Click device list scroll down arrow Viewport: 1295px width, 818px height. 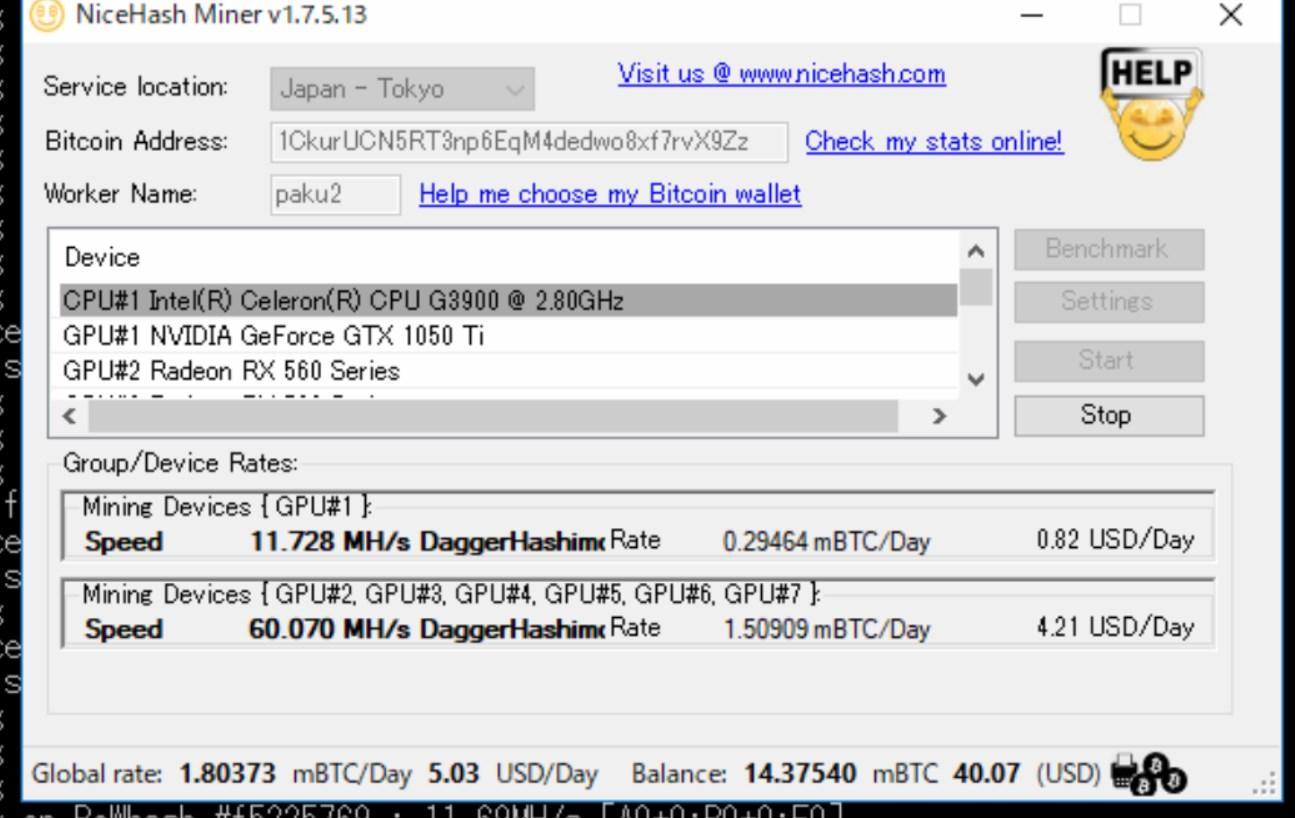(x=977, y=380)
